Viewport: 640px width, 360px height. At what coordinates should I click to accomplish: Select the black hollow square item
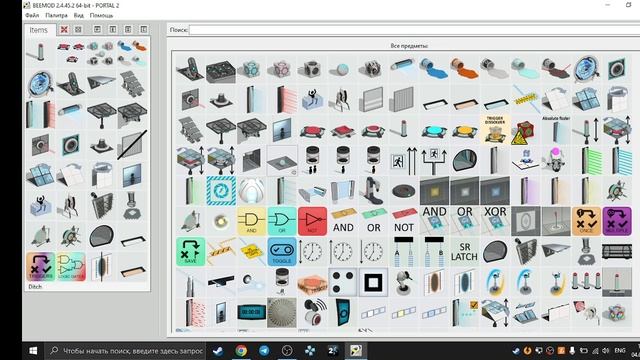373,282
